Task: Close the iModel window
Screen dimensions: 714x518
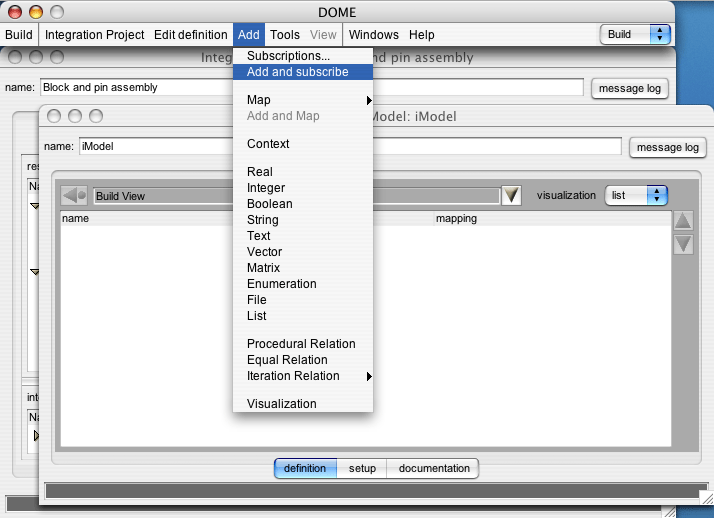Action: (54, 116)
